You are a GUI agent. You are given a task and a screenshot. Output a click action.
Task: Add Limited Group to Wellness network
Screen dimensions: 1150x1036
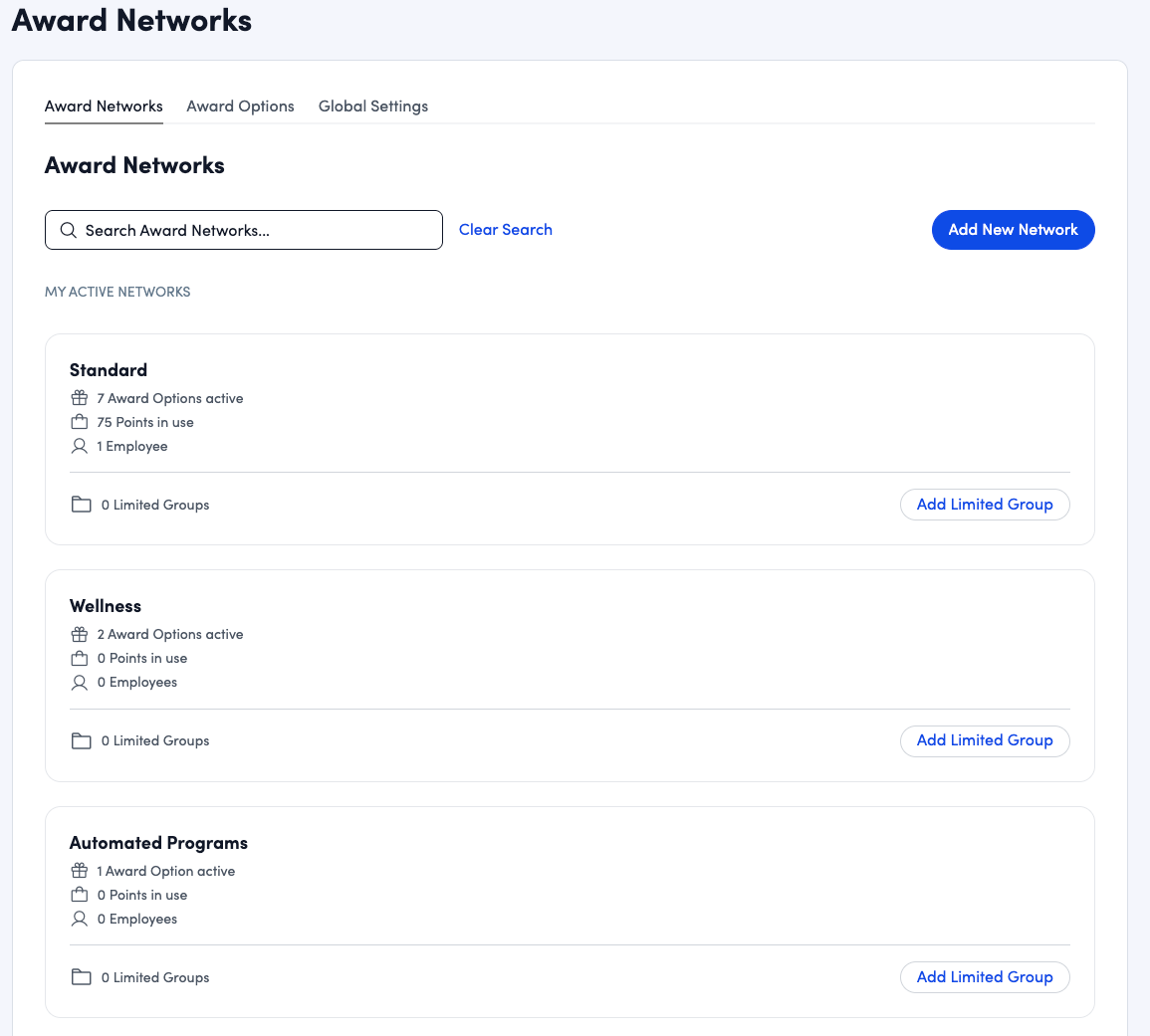point(984,740)
